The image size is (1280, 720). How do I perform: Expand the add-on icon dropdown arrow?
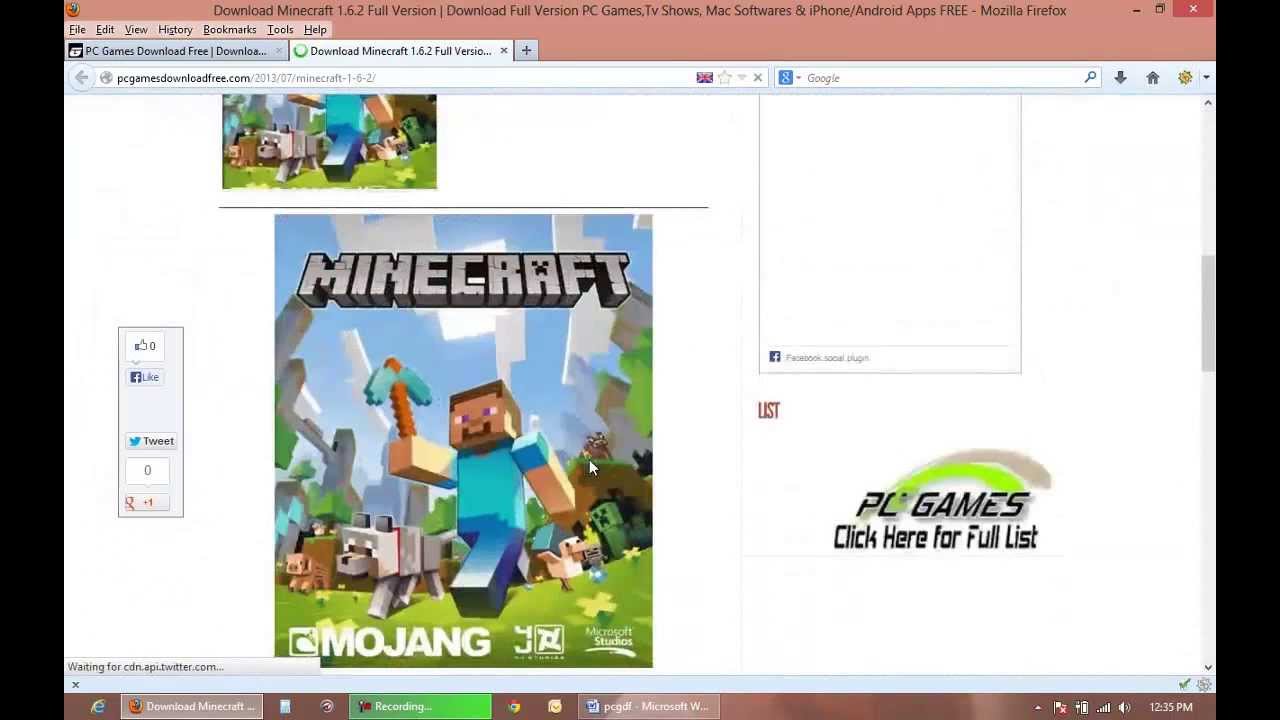click(x=1206, y=78)
